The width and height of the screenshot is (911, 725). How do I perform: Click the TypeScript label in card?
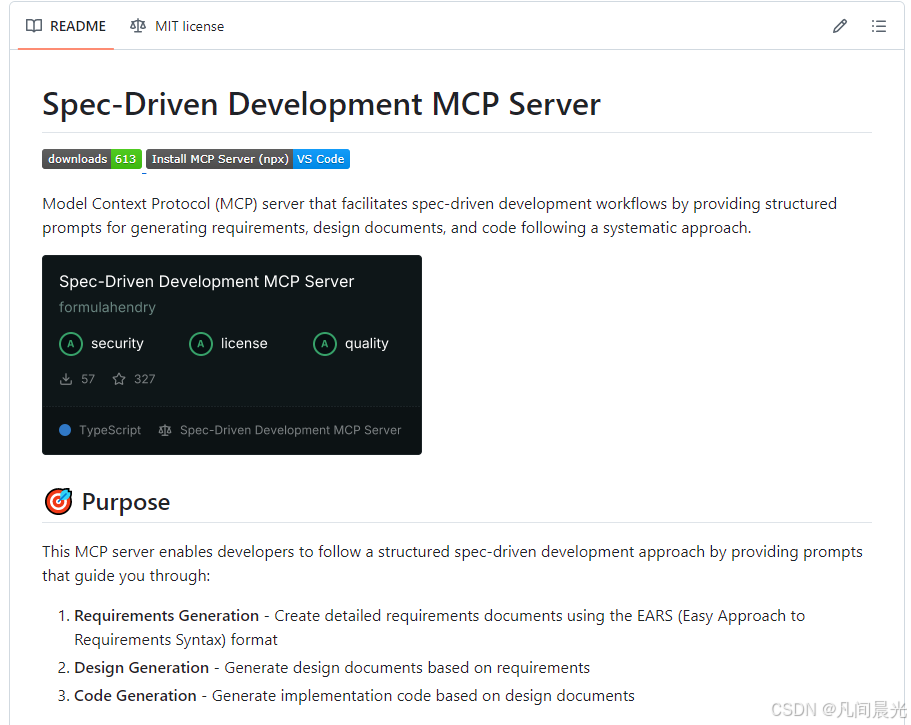110,430
